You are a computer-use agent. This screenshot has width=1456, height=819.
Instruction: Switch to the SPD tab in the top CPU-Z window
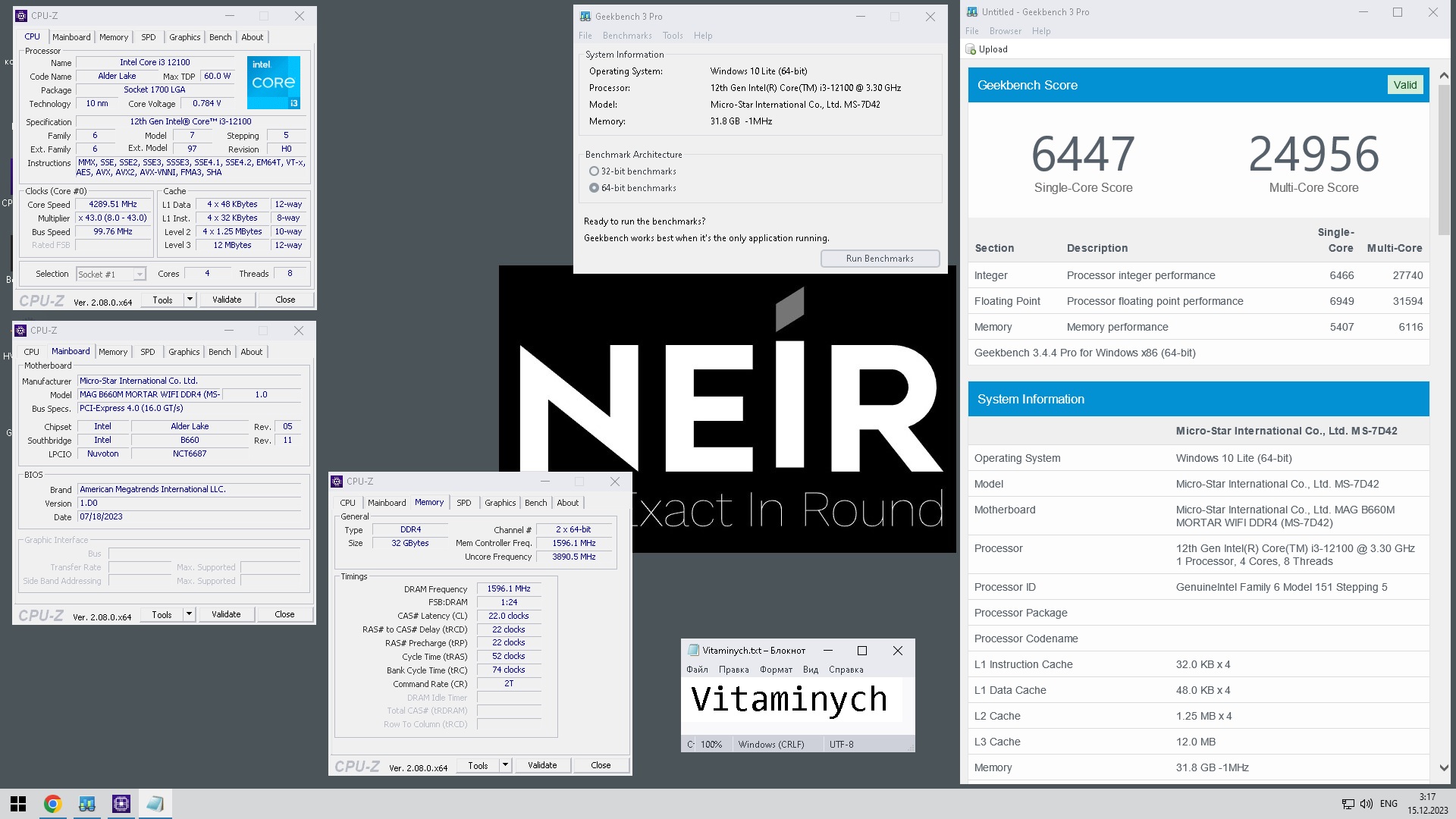[149, 37]
